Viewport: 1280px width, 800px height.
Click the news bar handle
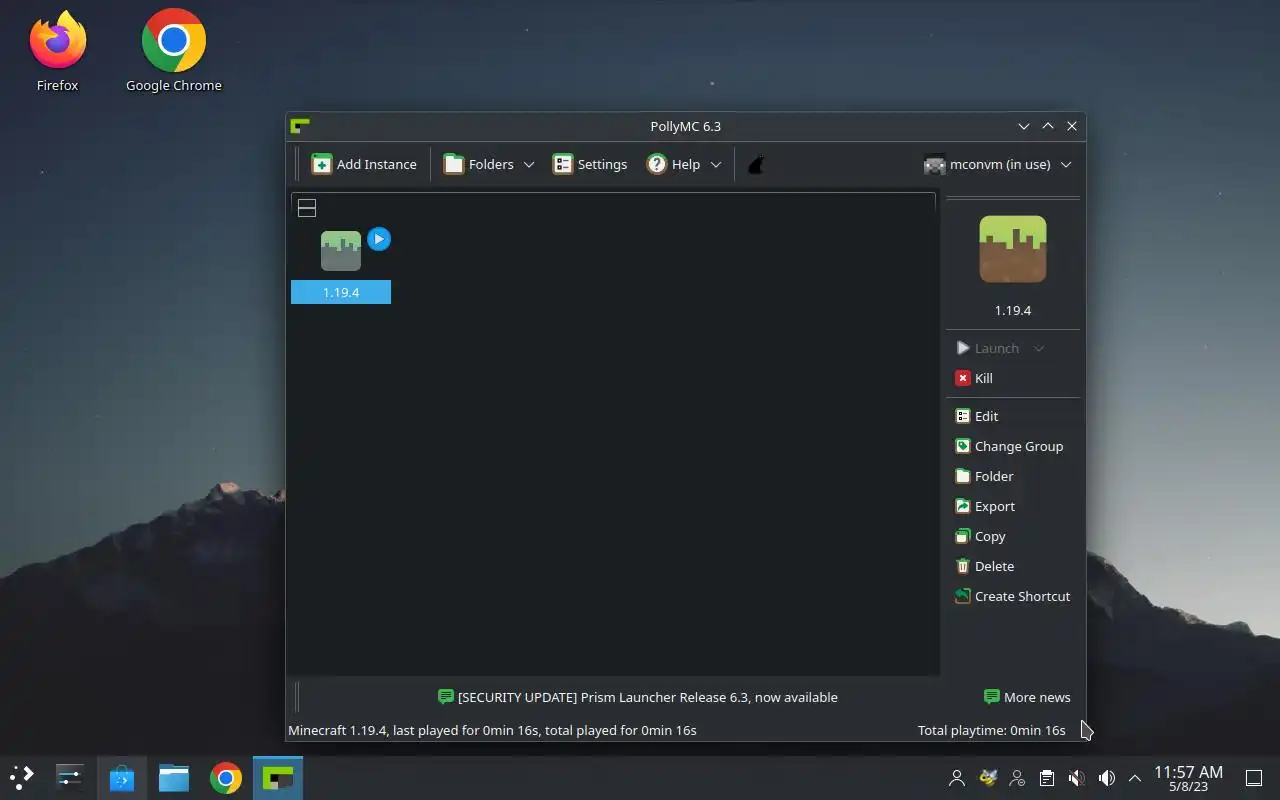(297, 697)
